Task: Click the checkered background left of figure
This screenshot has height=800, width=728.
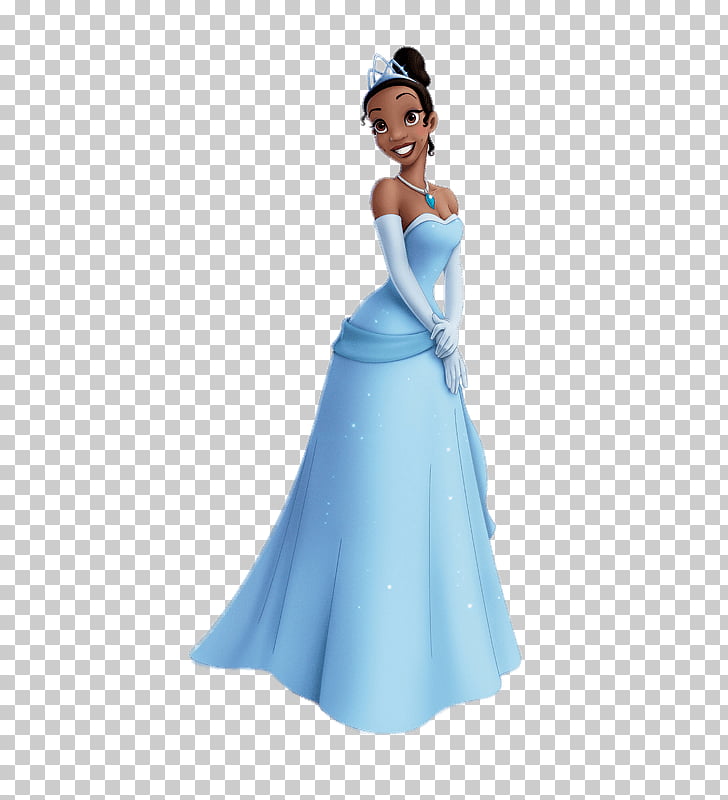Action: coord(120,400)
